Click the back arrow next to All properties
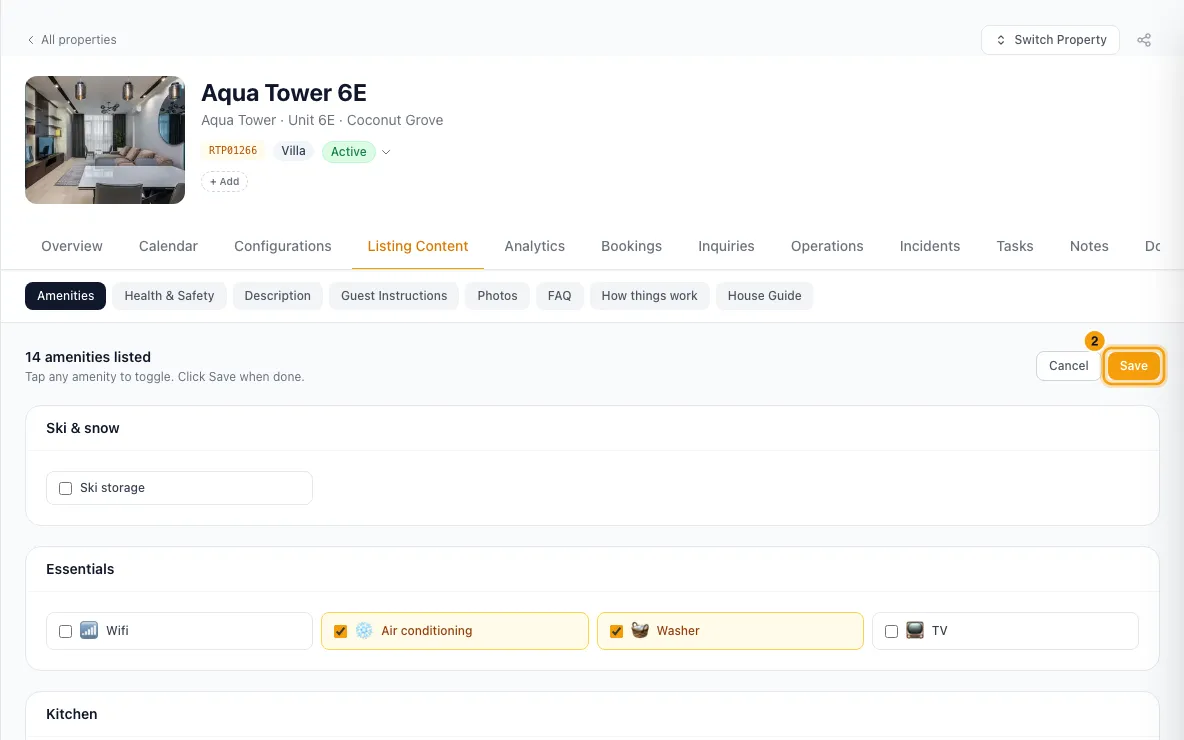 click(30, 40)
